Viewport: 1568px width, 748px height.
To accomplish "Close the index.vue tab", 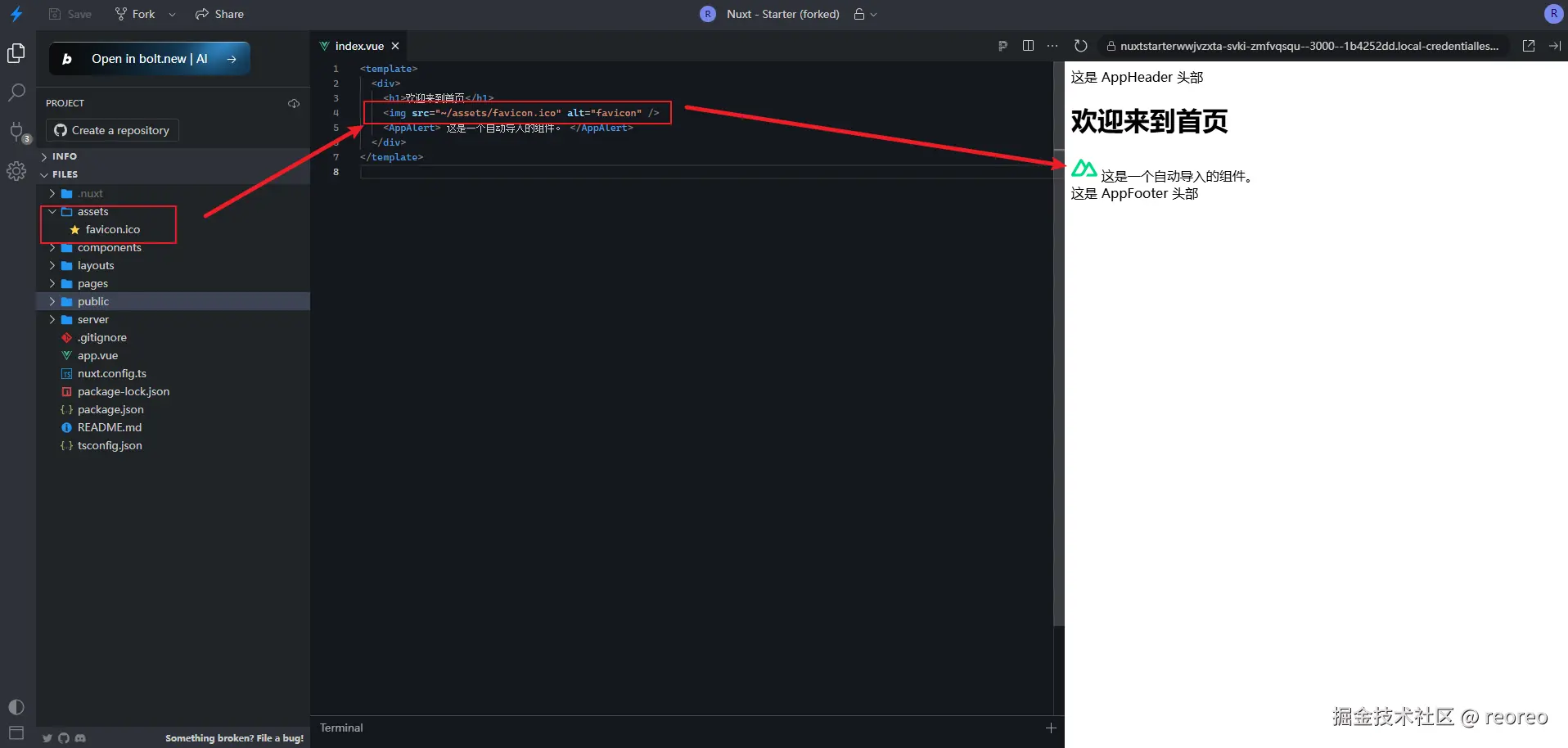I will (395, 46).
